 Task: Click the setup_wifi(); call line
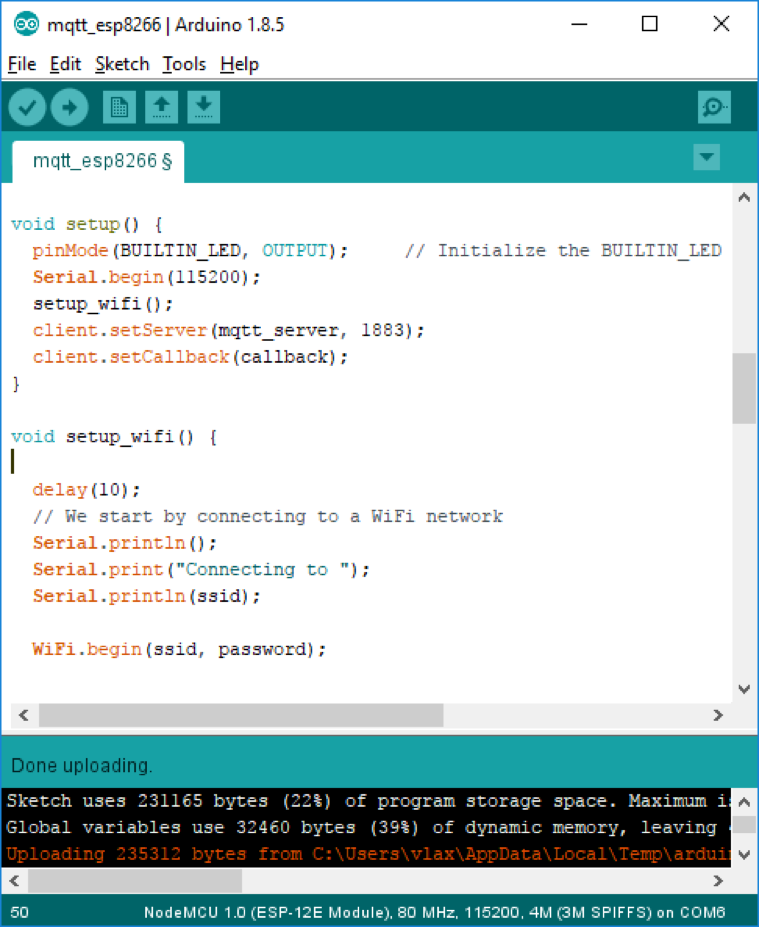click(103, 304)
